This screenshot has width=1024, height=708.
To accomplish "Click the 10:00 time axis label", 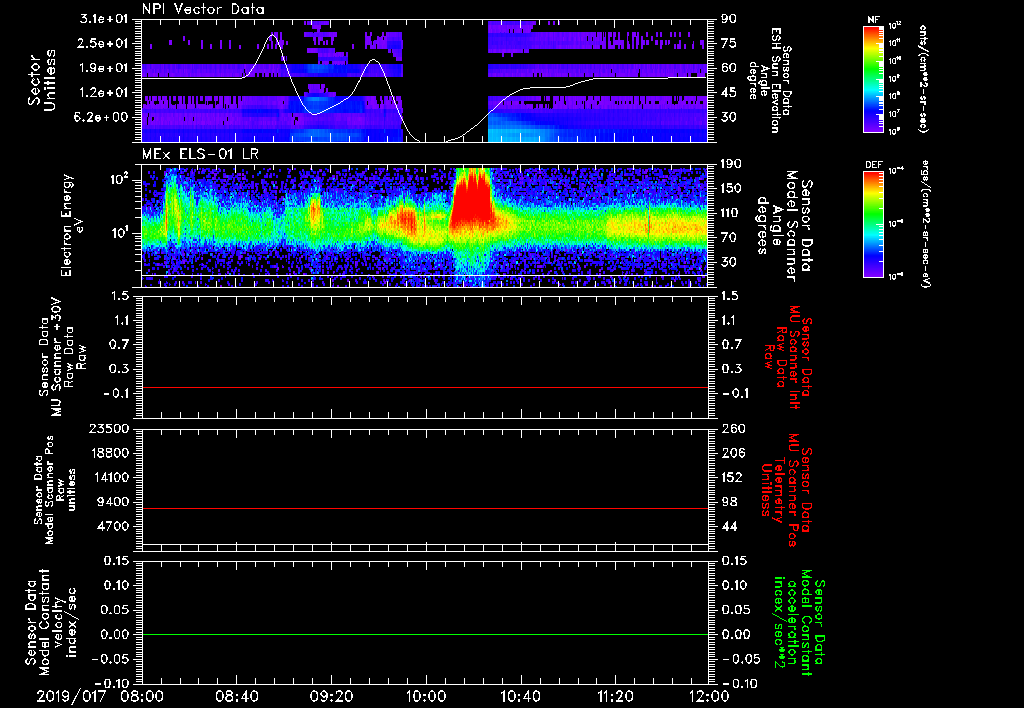I will pos(426,696).
